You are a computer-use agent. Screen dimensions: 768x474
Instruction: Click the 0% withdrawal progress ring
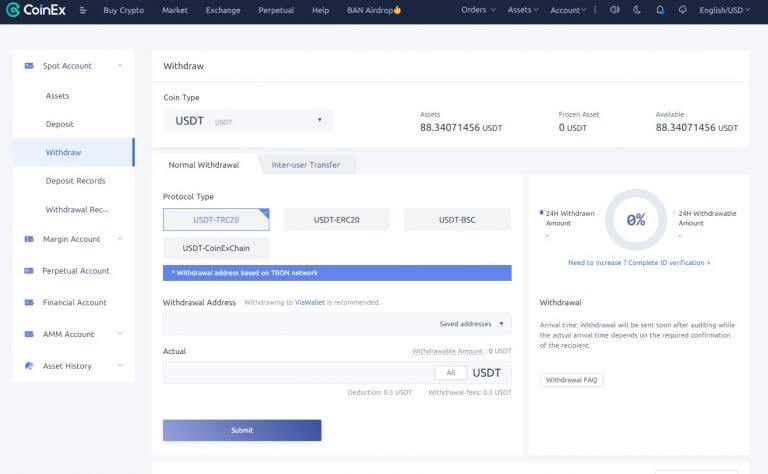[636, 219]
